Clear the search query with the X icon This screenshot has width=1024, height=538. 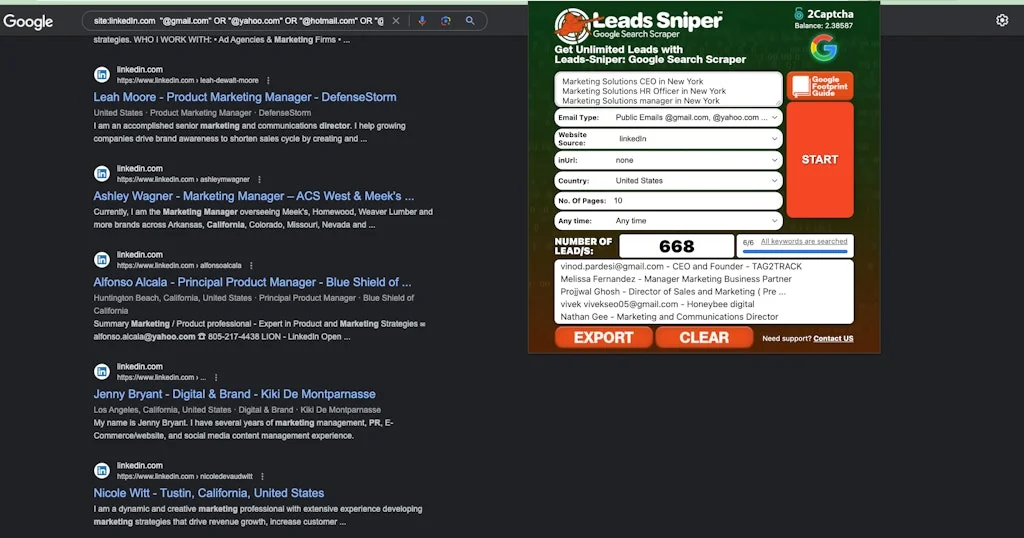tap(396, 21)
